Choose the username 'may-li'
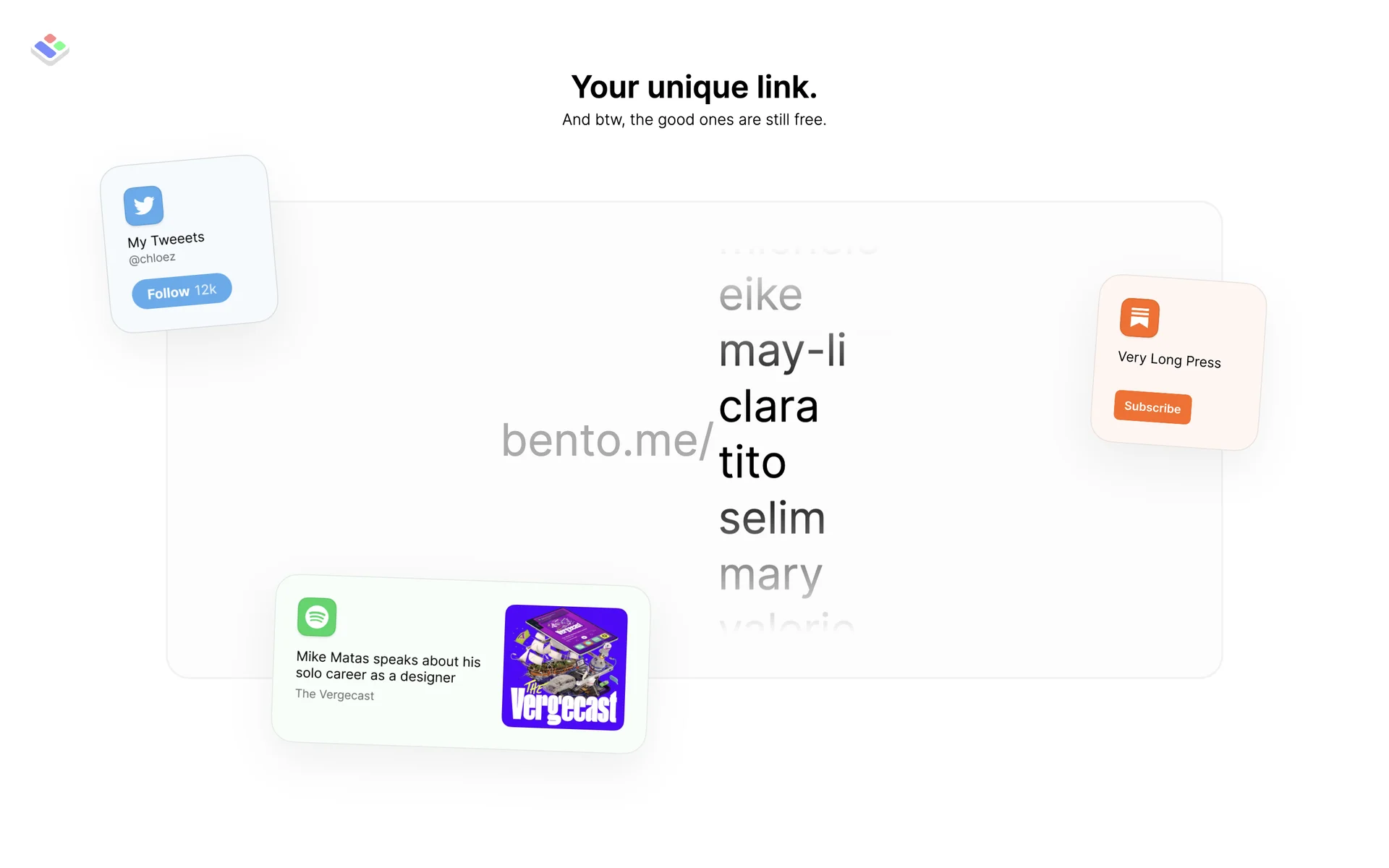This screenshot has width=1389, height=868. point(782,351)
